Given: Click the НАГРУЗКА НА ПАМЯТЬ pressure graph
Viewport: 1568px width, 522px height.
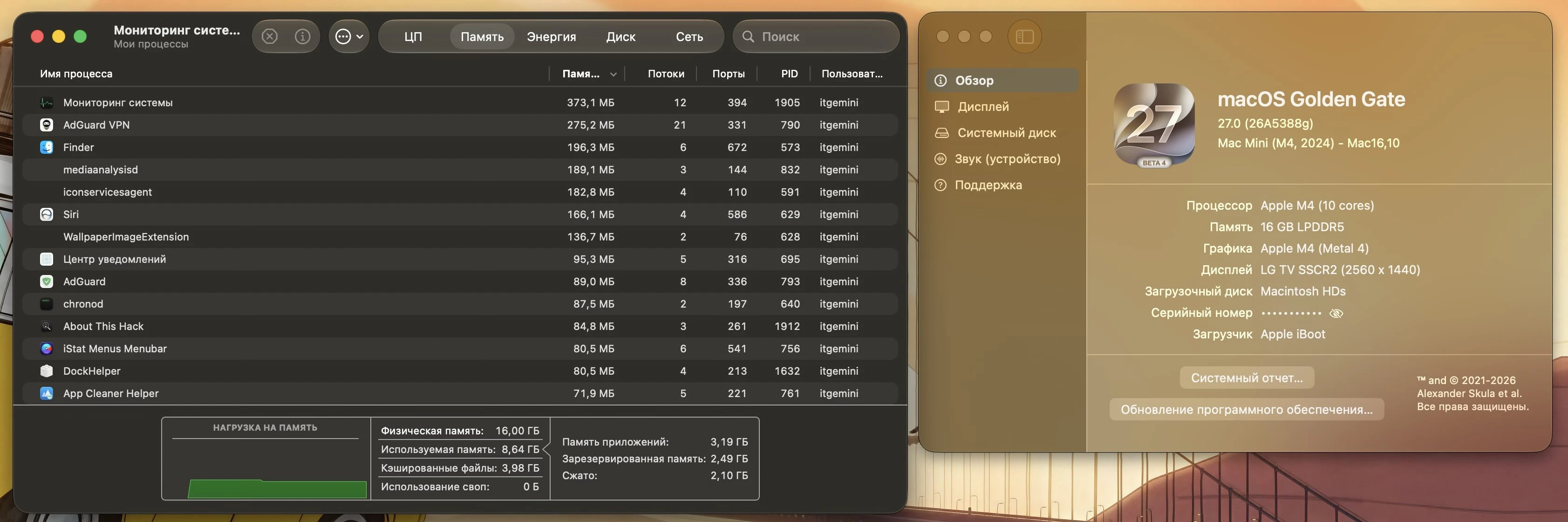Looking at the screenshot, I should (x=266, y=459).
